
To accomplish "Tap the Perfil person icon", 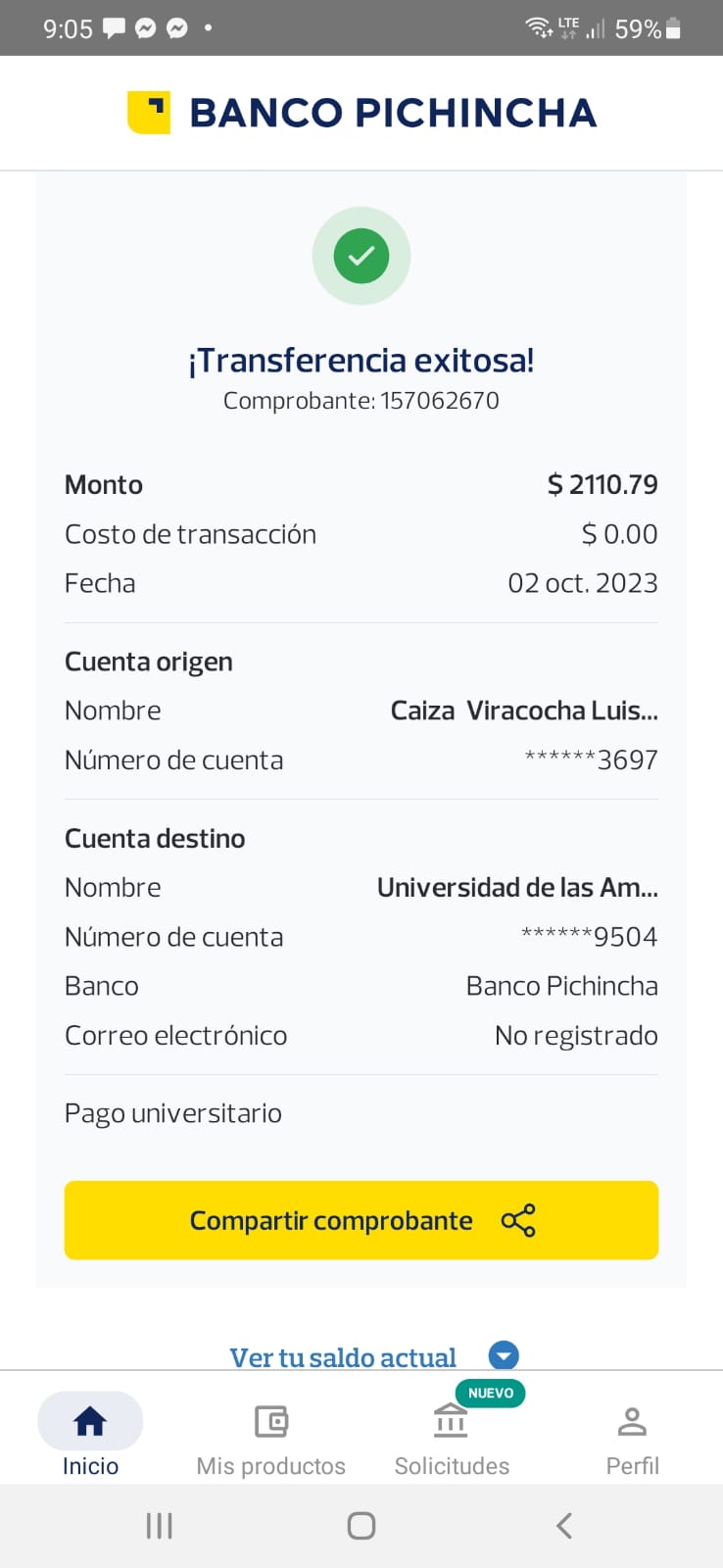I will click(632, 1421).
